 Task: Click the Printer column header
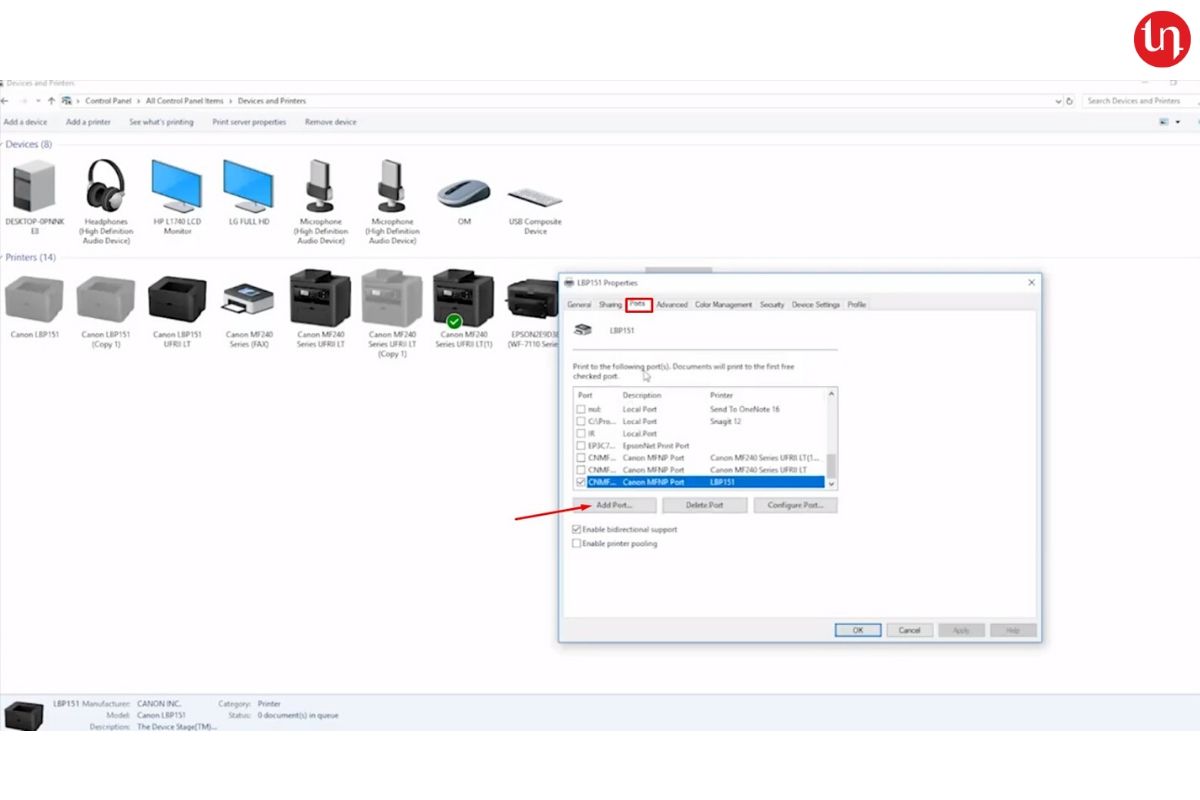722,396
